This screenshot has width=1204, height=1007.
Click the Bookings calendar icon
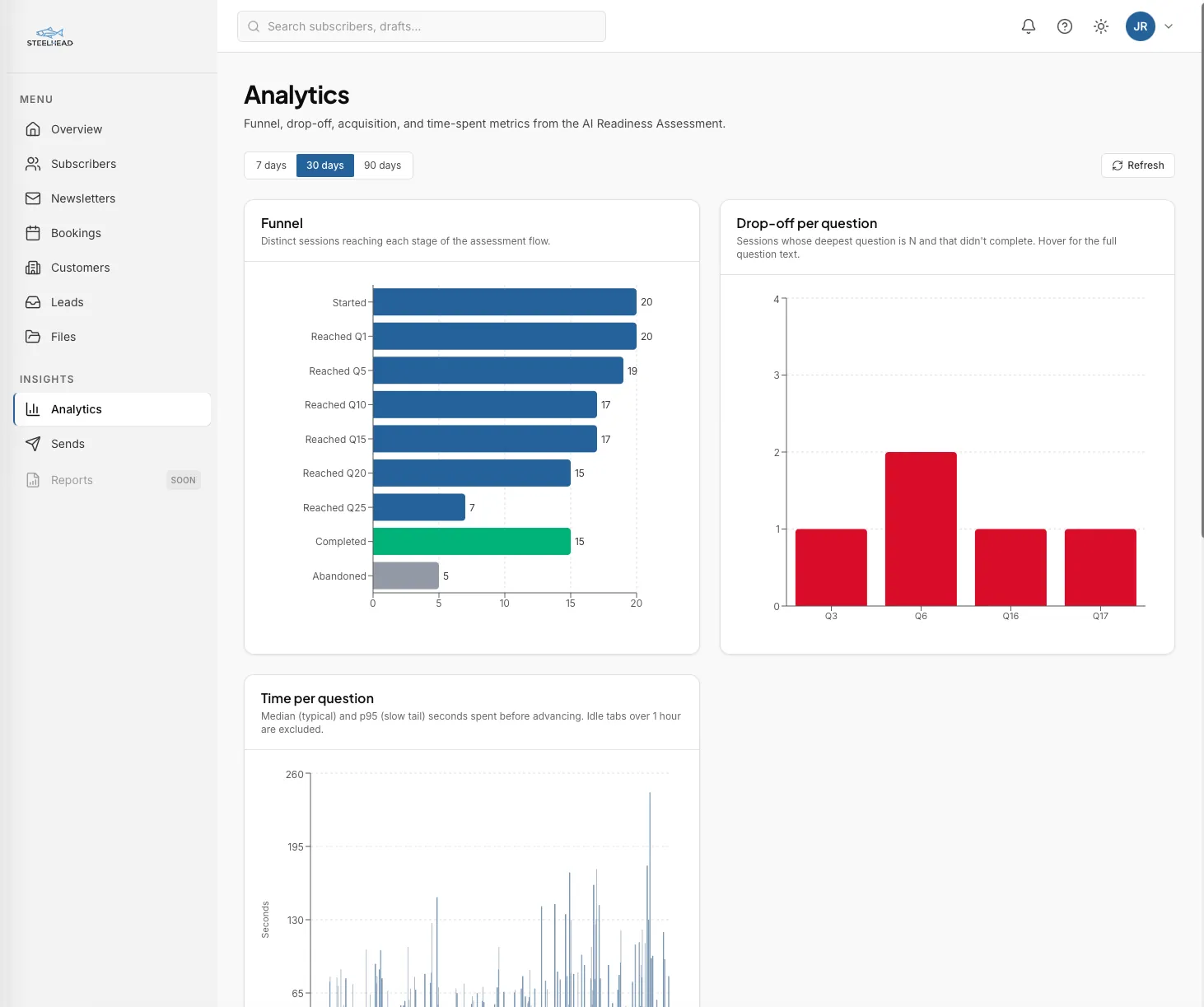point(33,233)
